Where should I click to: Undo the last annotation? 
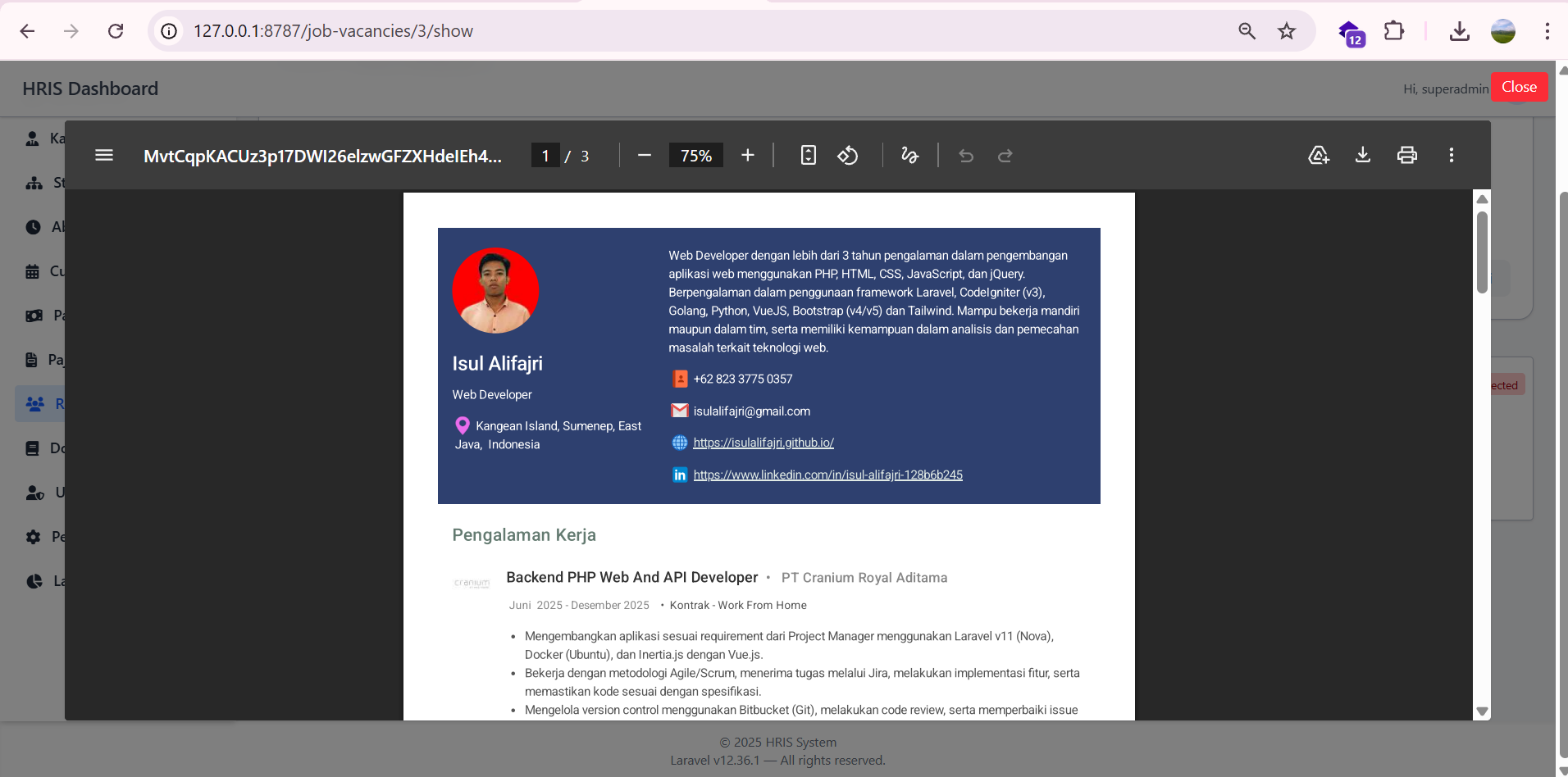tap(966, 156)
